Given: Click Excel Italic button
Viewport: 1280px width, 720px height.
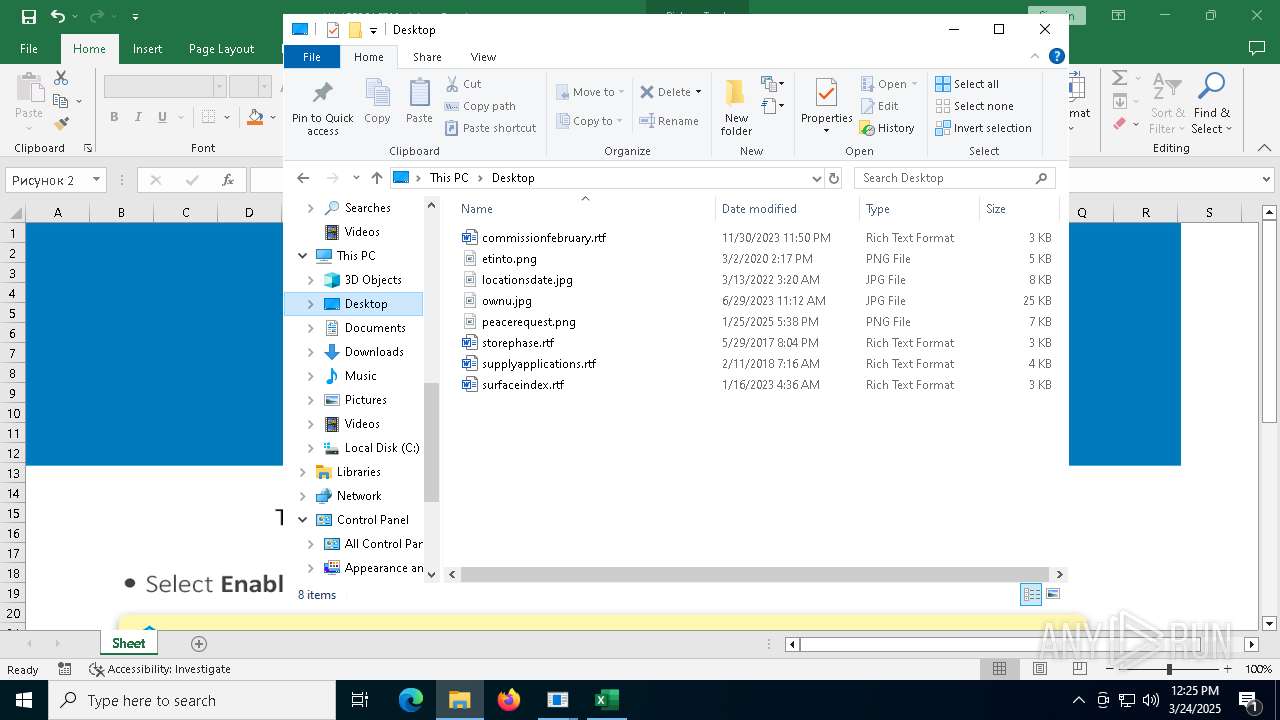Looking at the screenshot, I should click(x=138, y=117).
